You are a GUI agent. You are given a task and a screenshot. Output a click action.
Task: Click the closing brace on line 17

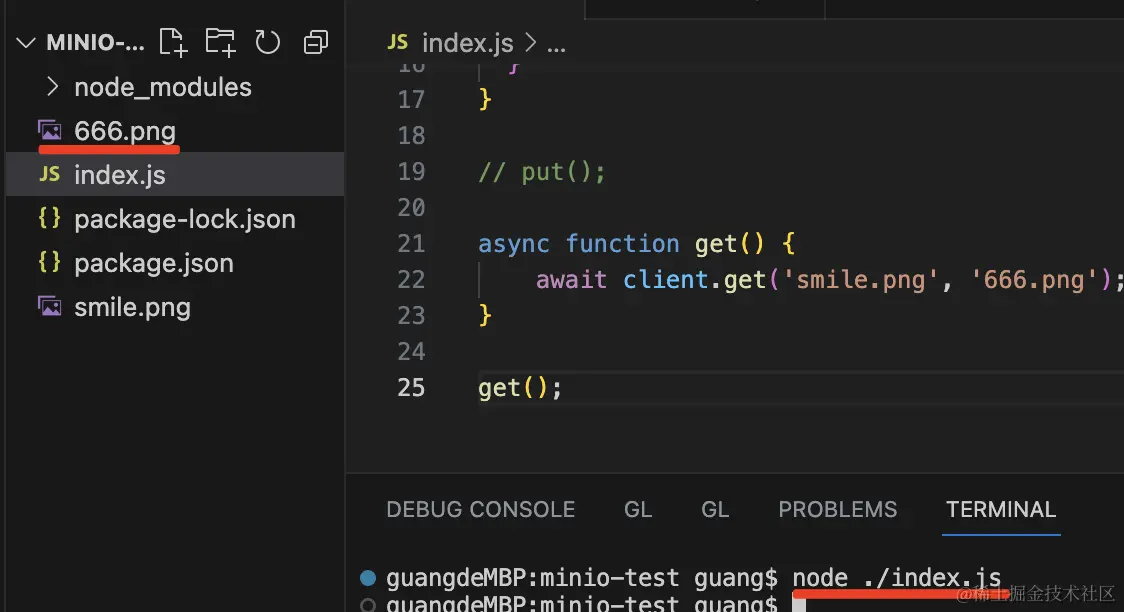(485, 99)
